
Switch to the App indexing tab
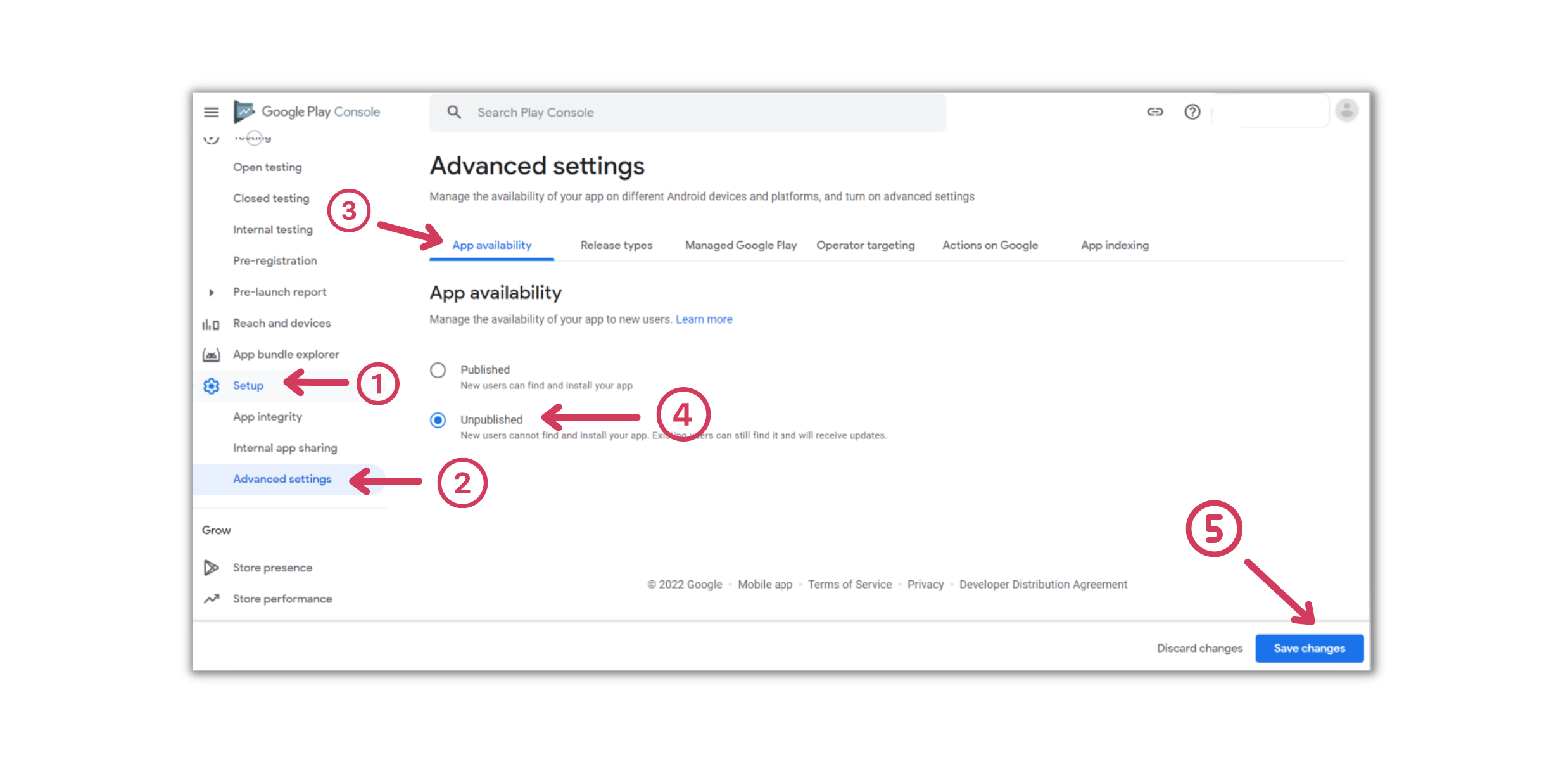(1115, 245)
